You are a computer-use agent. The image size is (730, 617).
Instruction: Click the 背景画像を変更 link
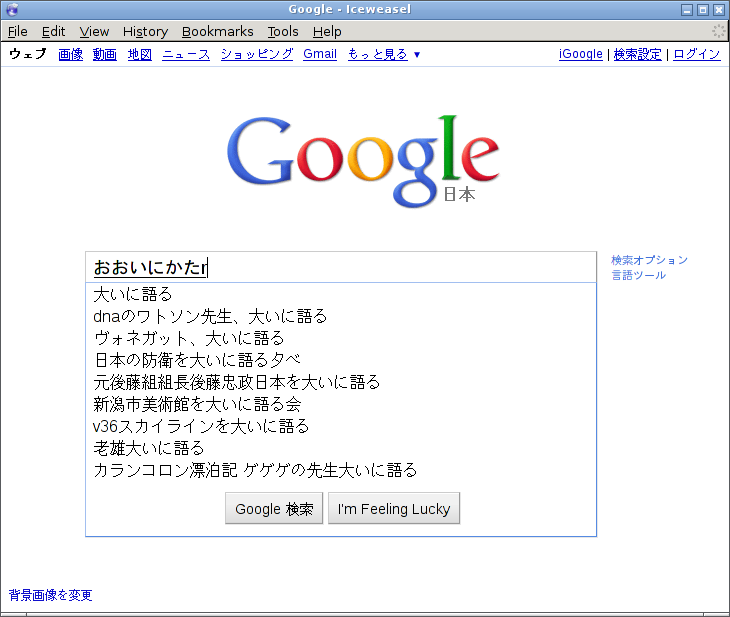click(x=51, y=595)
